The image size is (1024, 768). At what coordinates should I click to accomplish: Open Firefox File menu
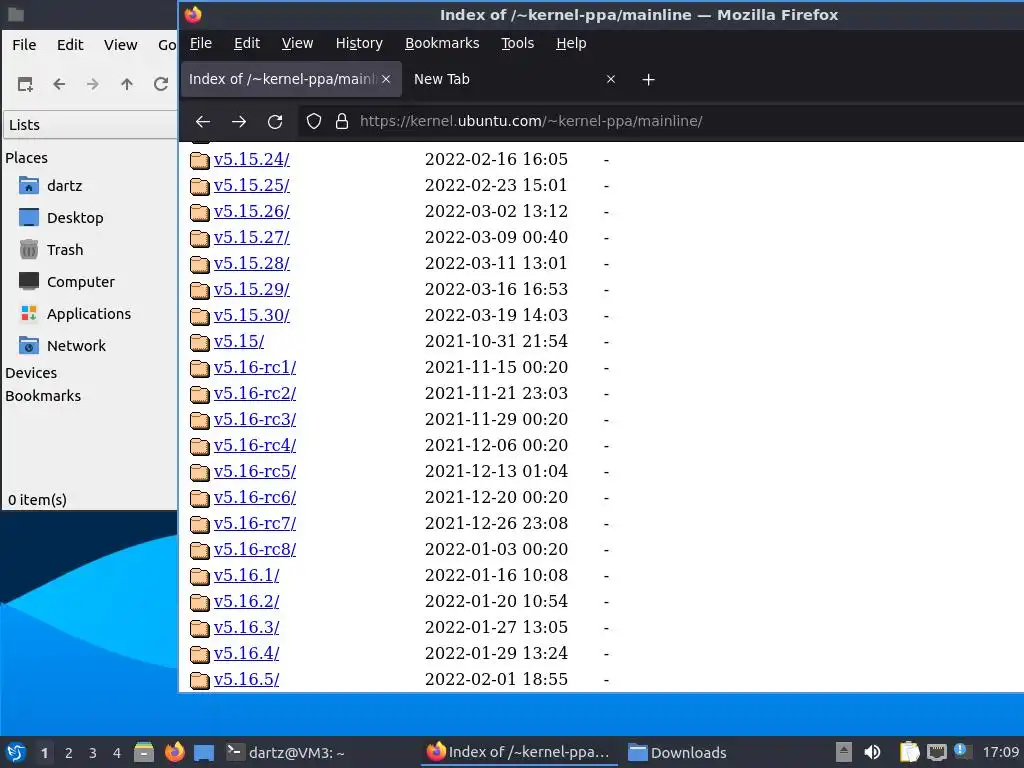pyautogui.click(x=200, y=43)
